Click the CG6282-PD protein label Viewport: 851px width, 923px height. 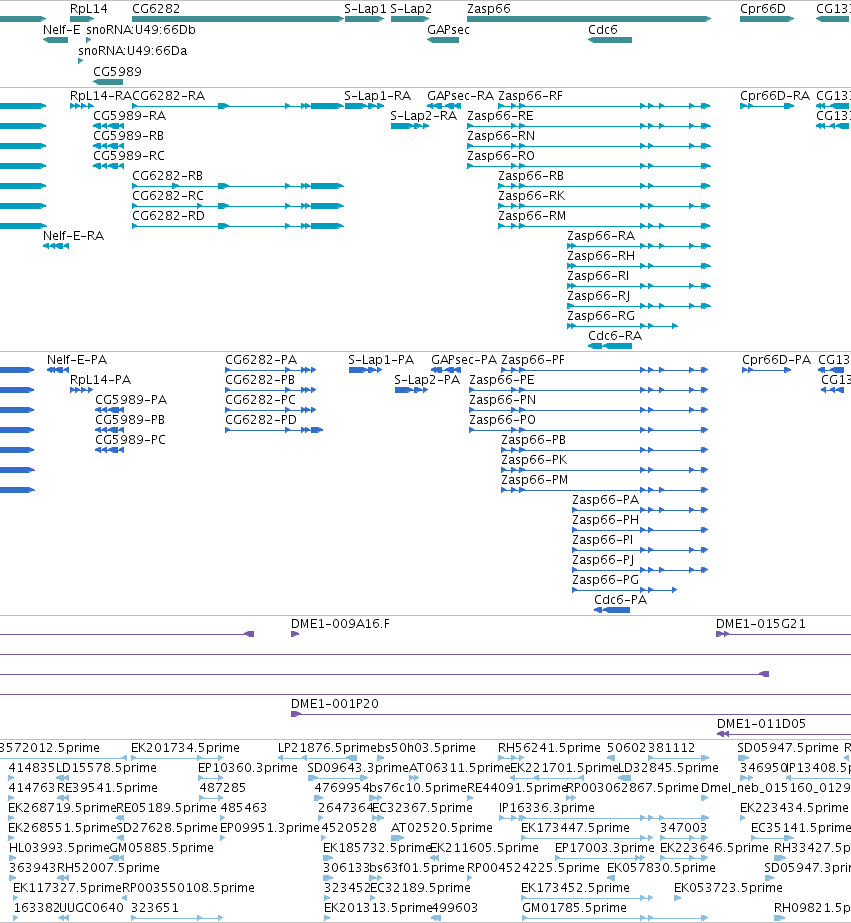(261, 420)
